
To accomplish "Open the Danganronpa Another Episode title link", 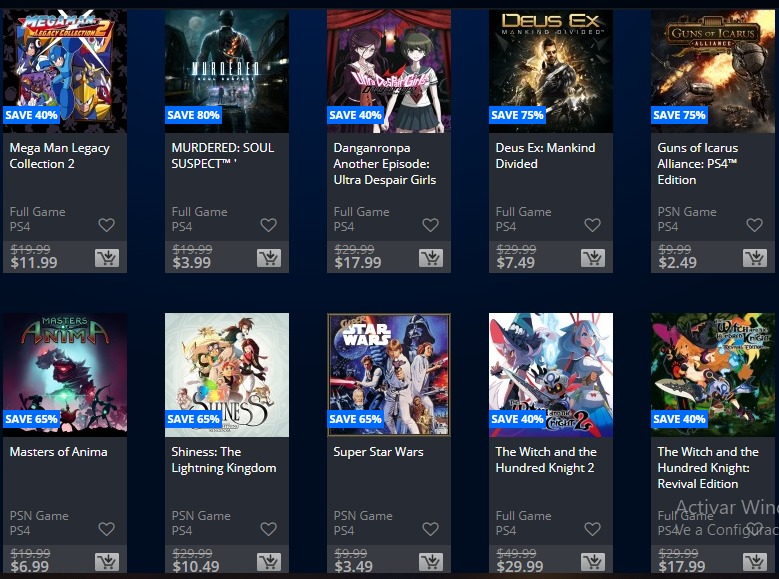I will coord(385,164).
